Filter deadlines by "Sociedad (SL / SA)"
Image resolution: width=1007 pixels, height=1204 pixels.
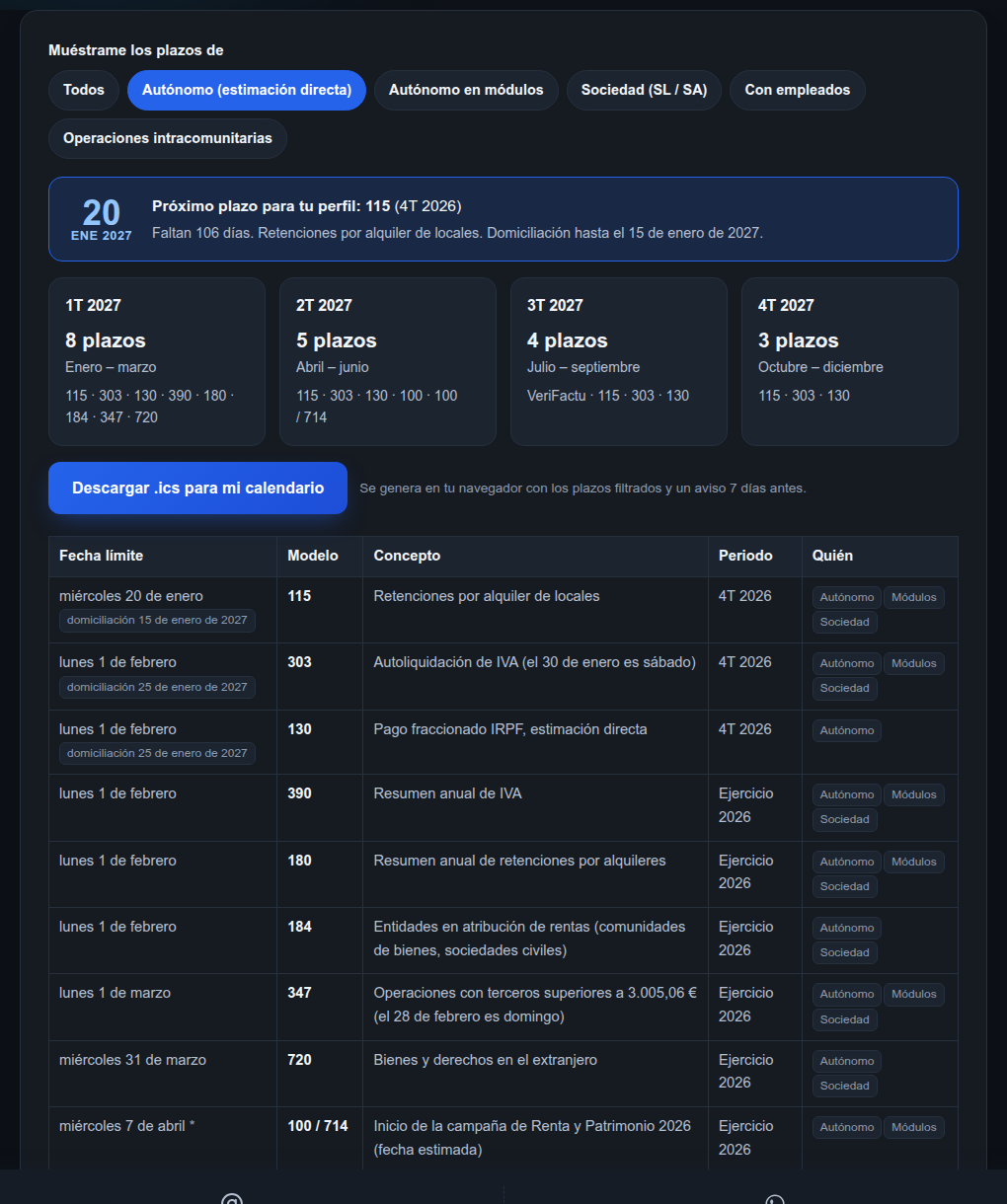644,90
